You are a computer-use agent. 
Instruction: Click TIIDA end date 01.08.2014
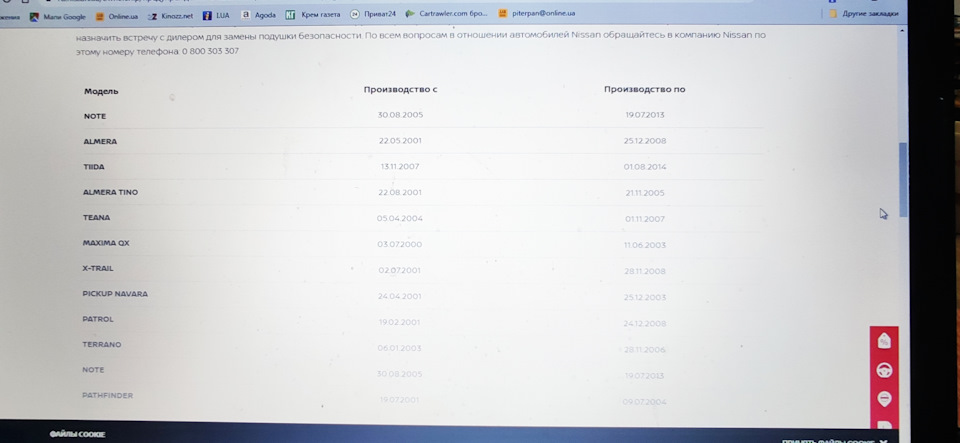[645, 167]
